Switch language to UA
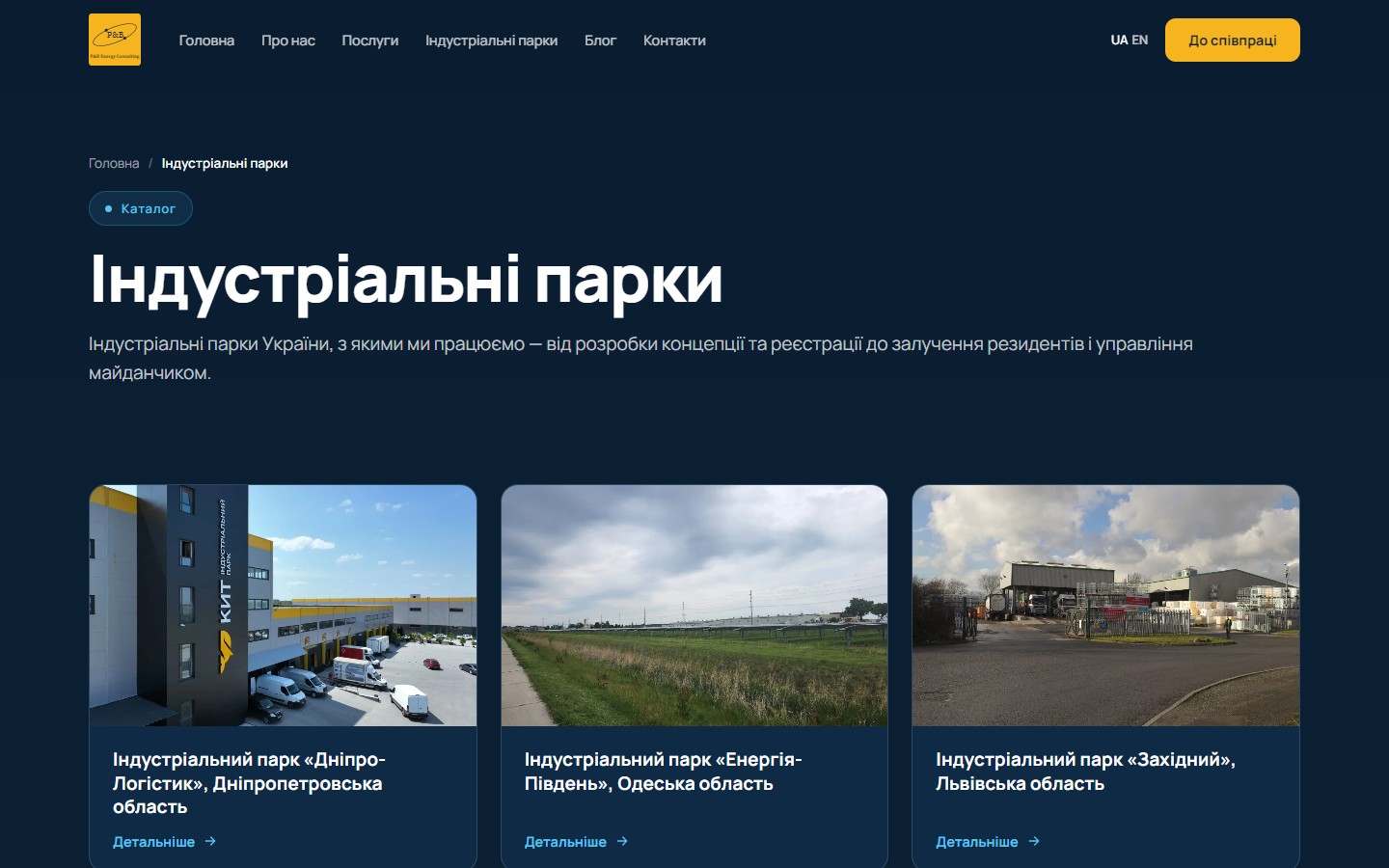 [x=1119, y=41]
